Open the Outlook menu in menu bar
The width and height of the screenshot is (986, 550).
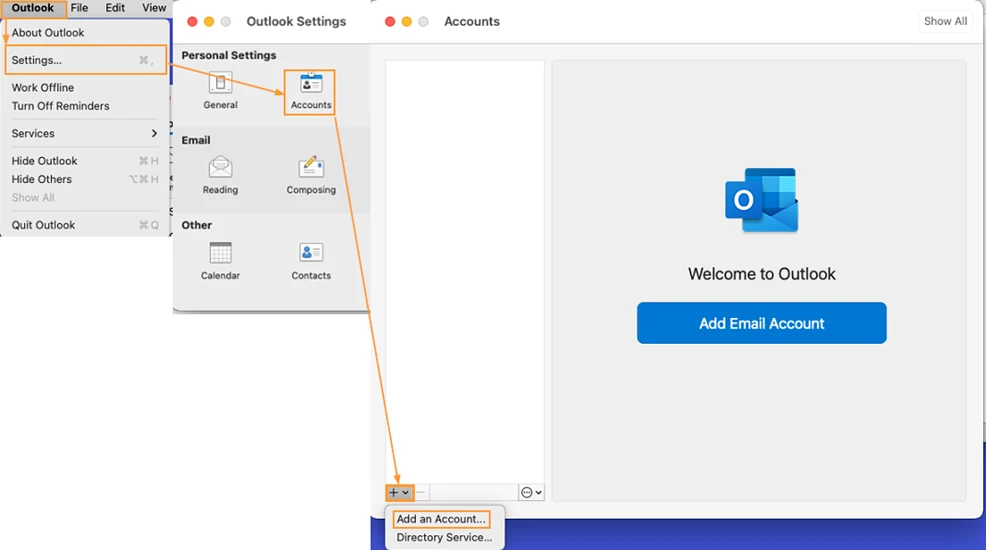pos(33,8)
